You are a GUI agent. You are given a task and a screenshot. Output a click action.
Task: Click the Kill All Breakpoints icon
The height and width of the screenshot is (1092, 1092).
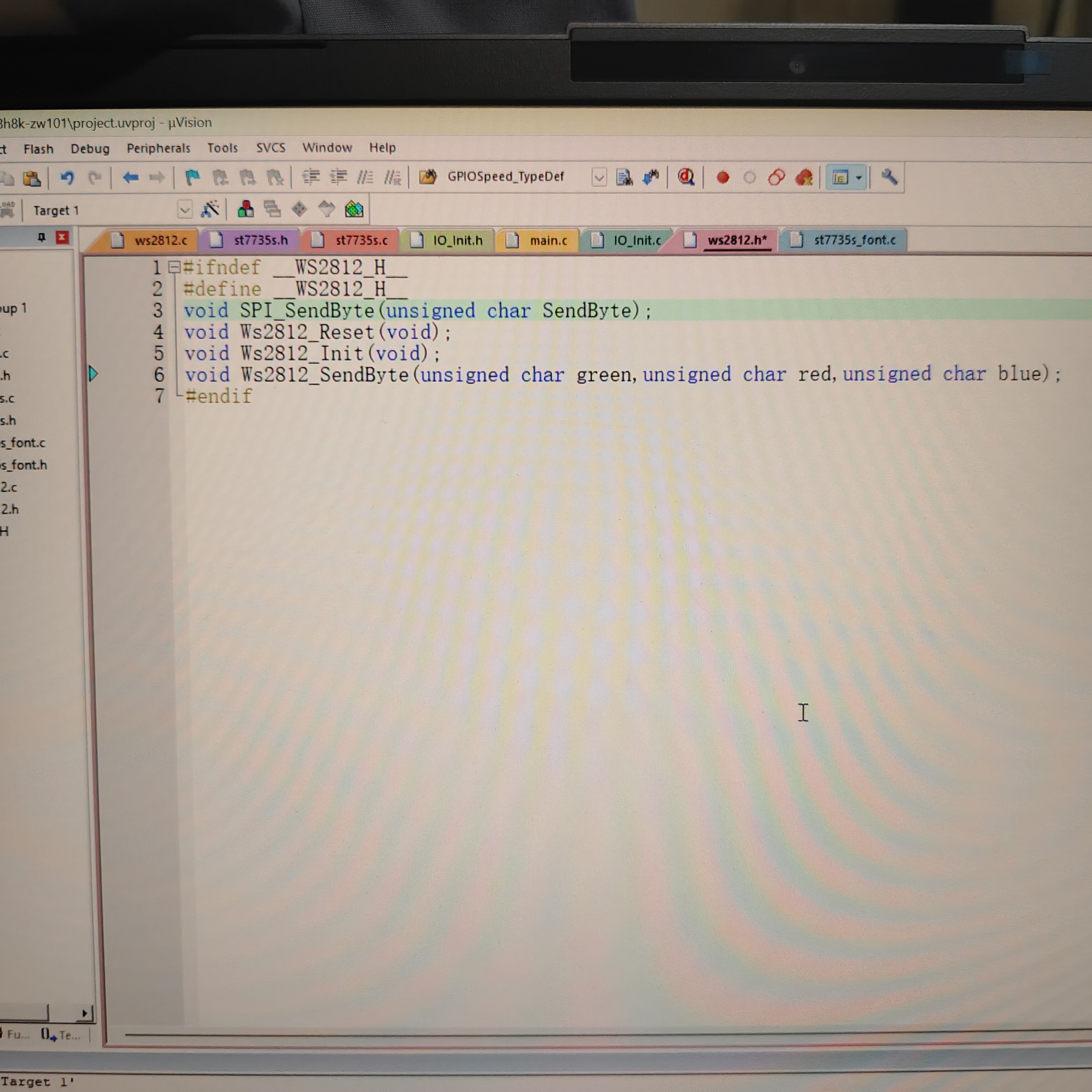804,178
